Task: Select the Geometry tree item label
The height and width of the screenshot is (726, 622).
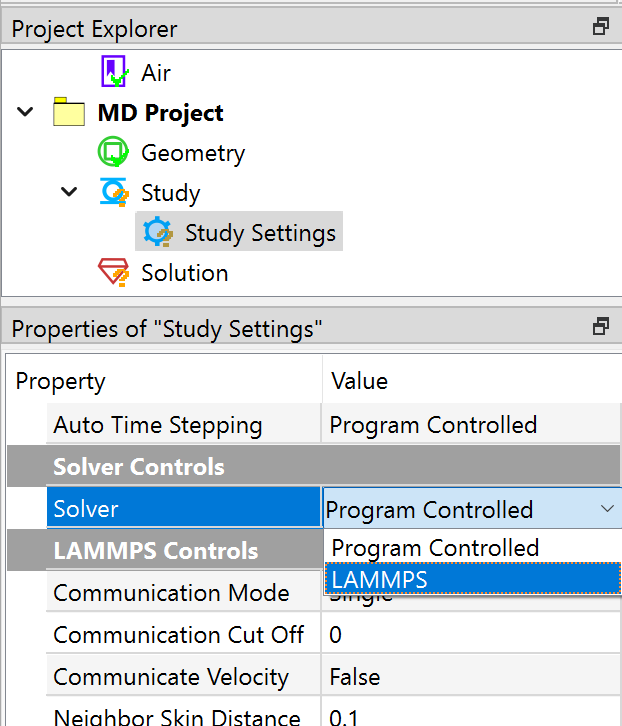Action: tap(193, 153)
